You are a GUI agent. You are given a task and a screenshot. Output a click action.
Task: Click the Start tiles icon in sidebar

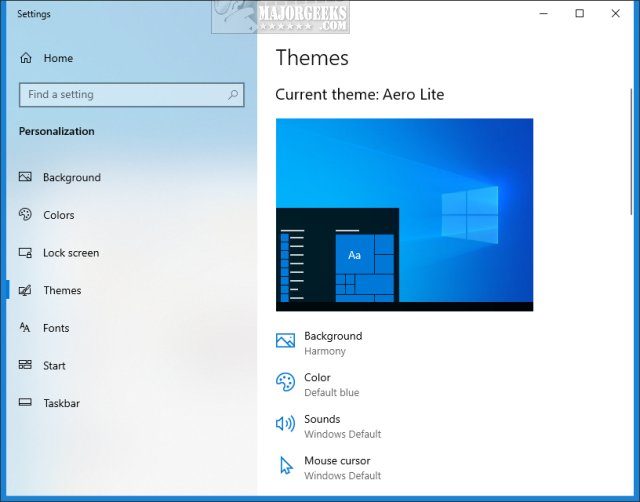click(25, 365)
